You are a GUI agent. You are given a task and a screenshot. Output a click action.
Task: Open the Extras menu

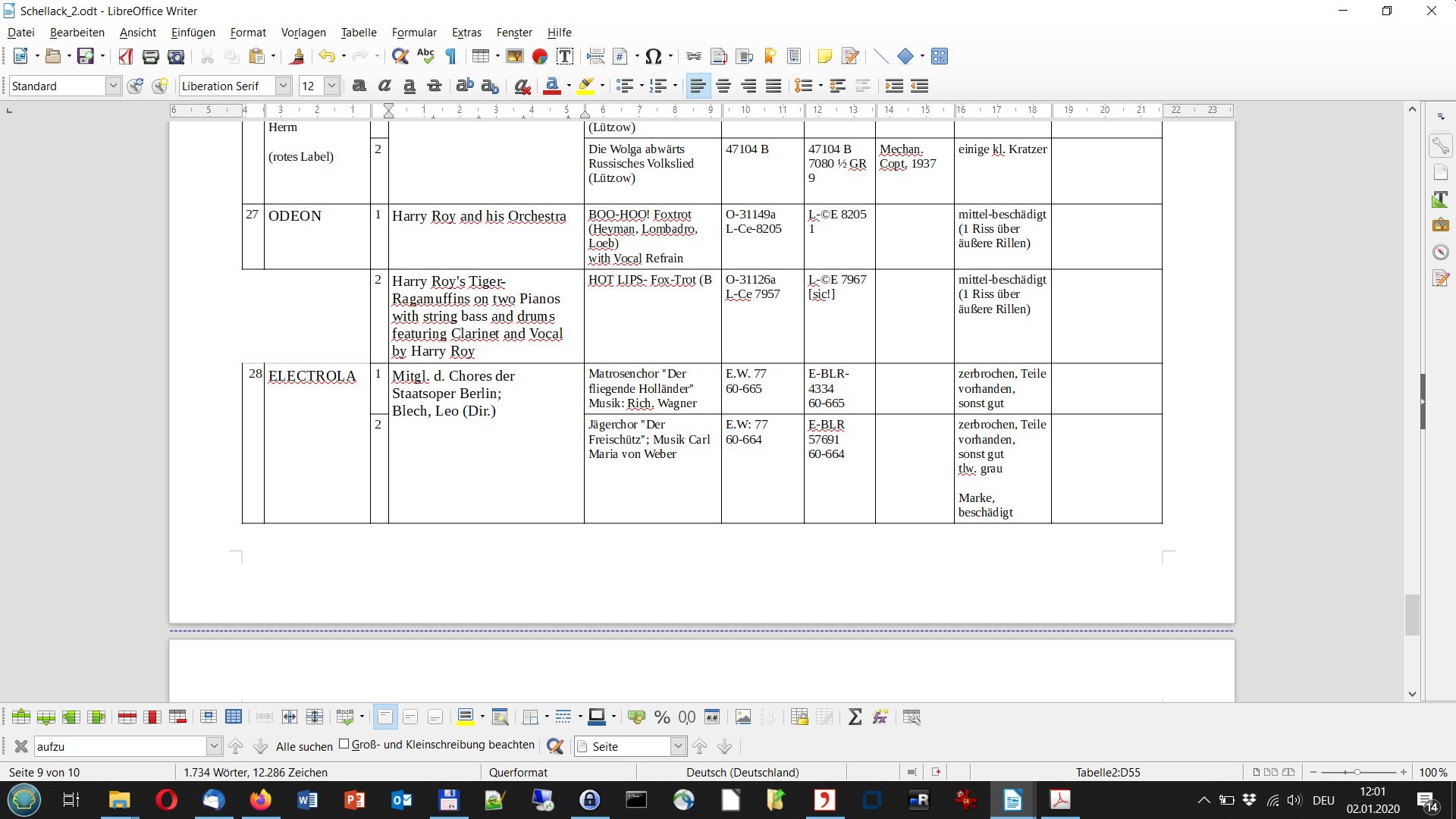pyautogui.click(x=466, y=33)
